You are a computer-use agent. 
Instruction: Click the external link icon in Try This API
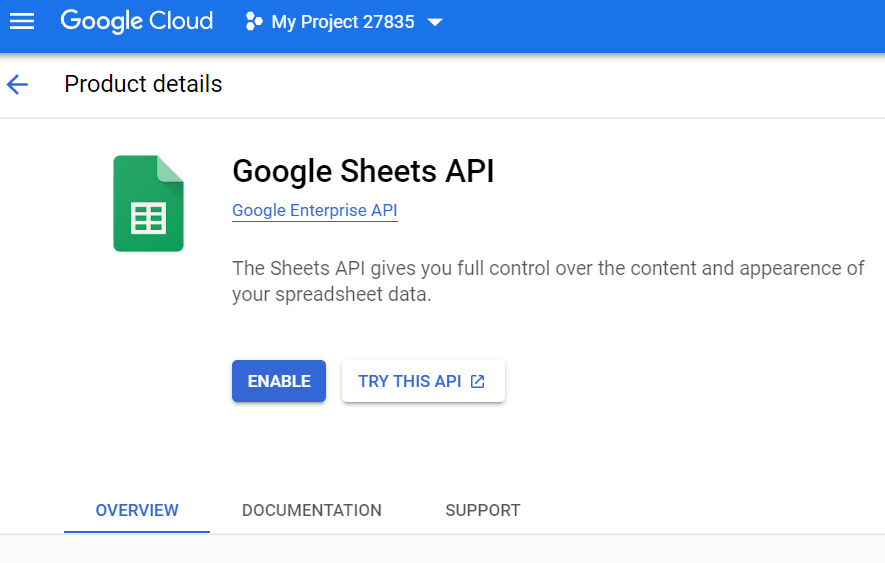(478, 381)
